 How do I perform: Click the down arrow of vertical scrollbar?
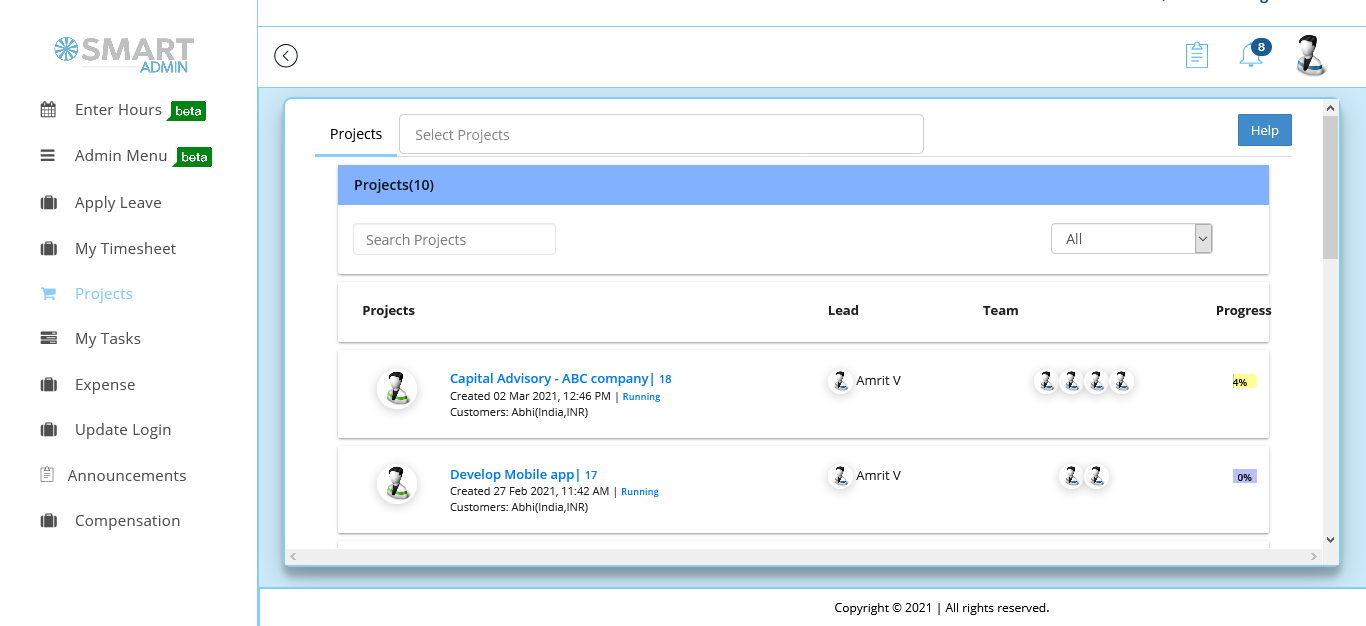(1330, 539)
